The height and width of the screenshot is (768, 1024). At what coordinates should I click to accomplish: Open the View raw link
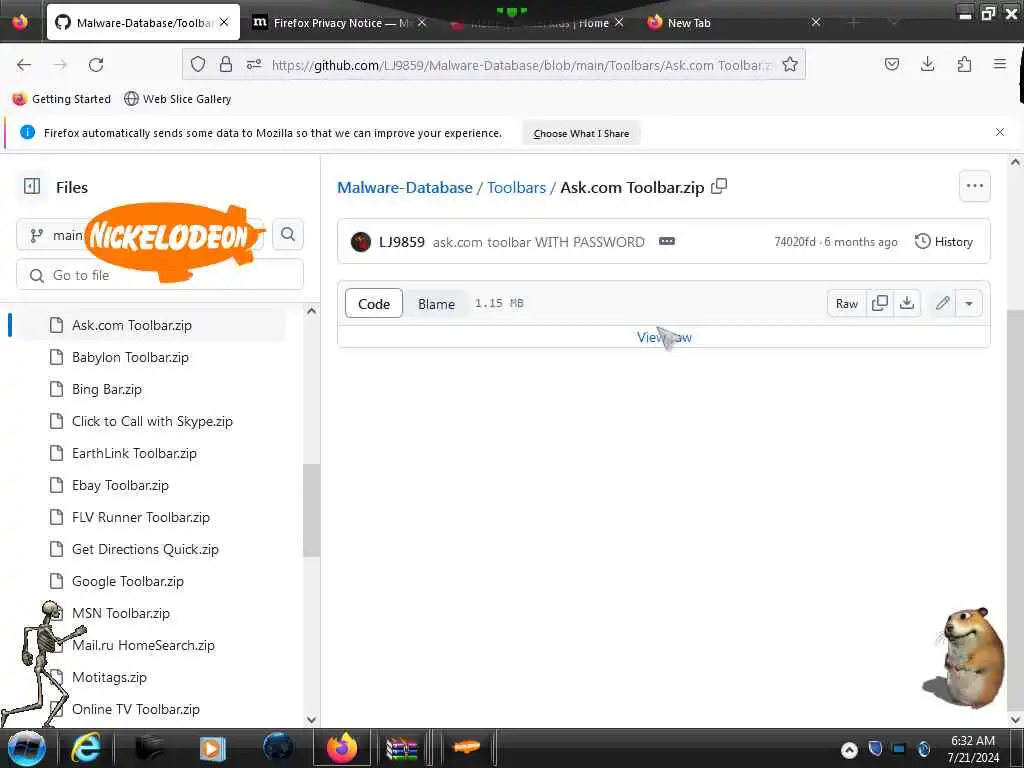coord(664,337)
